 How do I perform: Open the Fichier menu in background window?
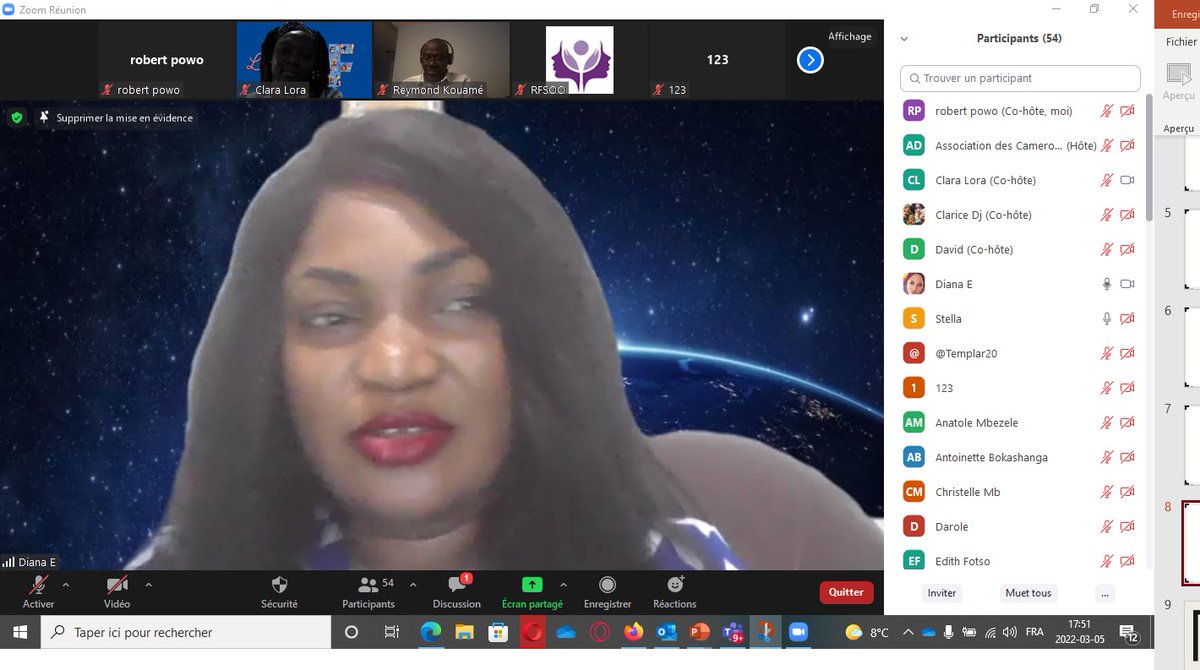click(x=1181, y=42)
